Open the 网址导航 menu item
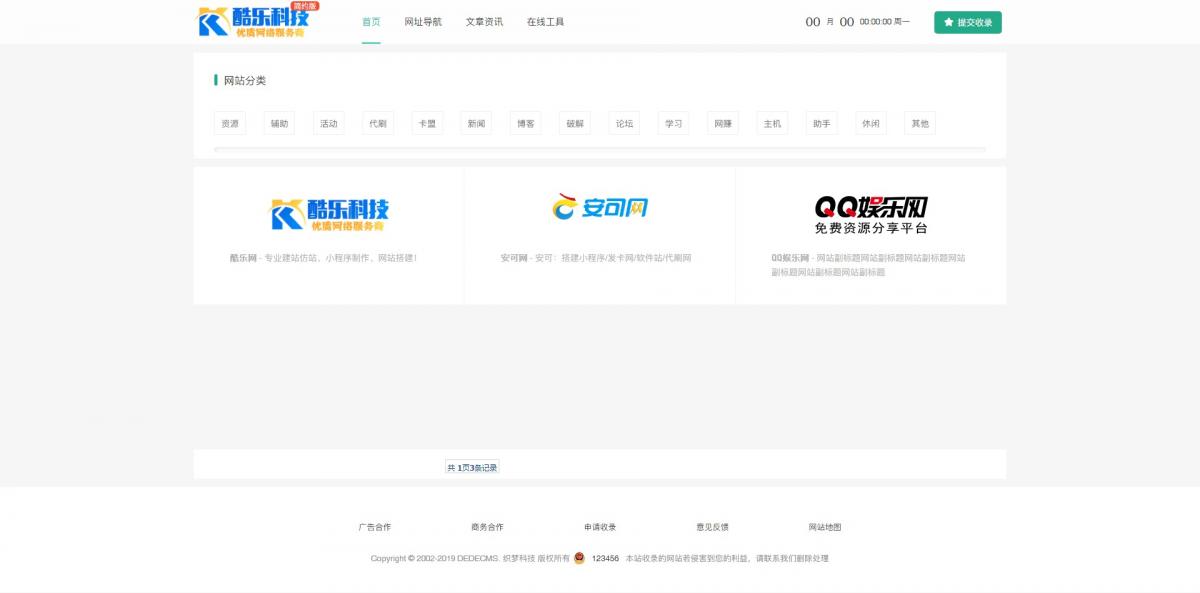 click(x=423, y=22)
